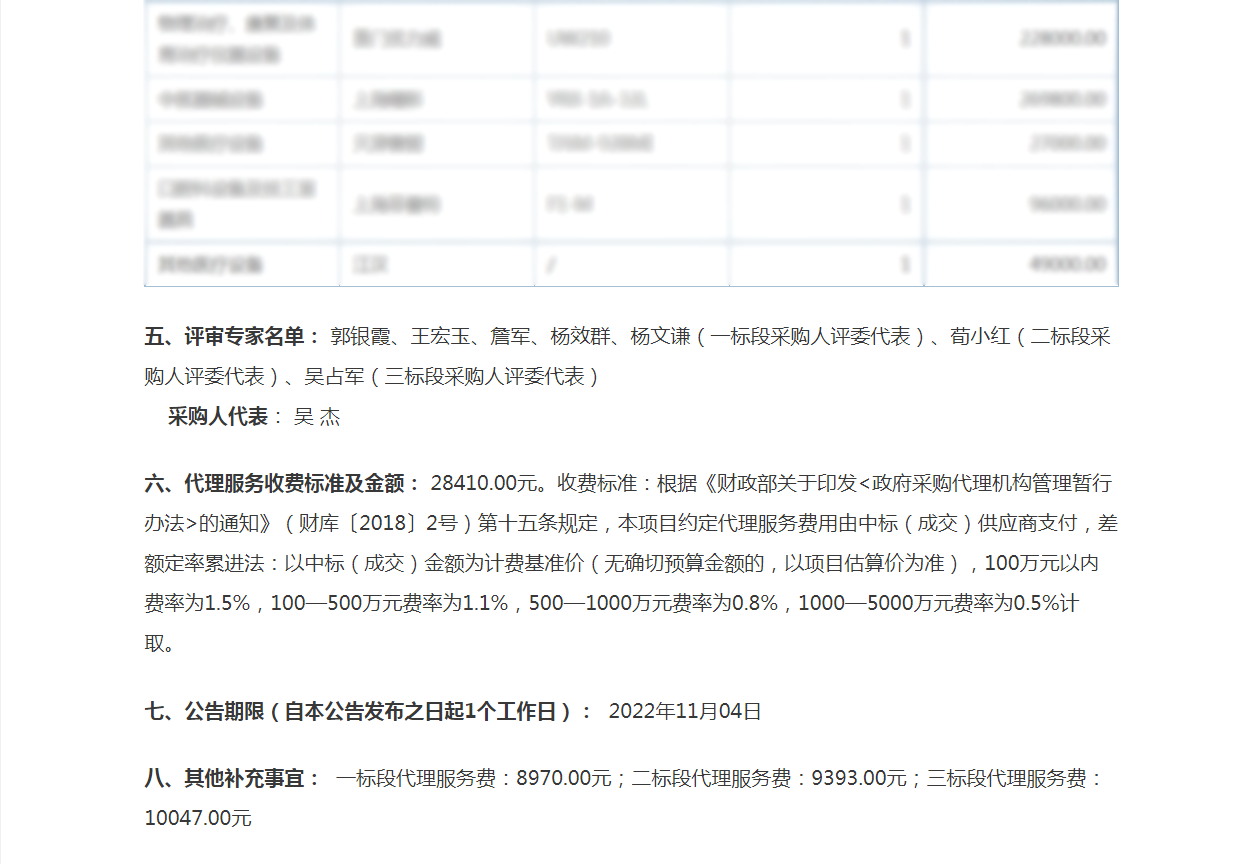This screenshot has width=1249, height=864.
Task: Select the purchaser representative name 吴 杰
Action: click(317, 417)
